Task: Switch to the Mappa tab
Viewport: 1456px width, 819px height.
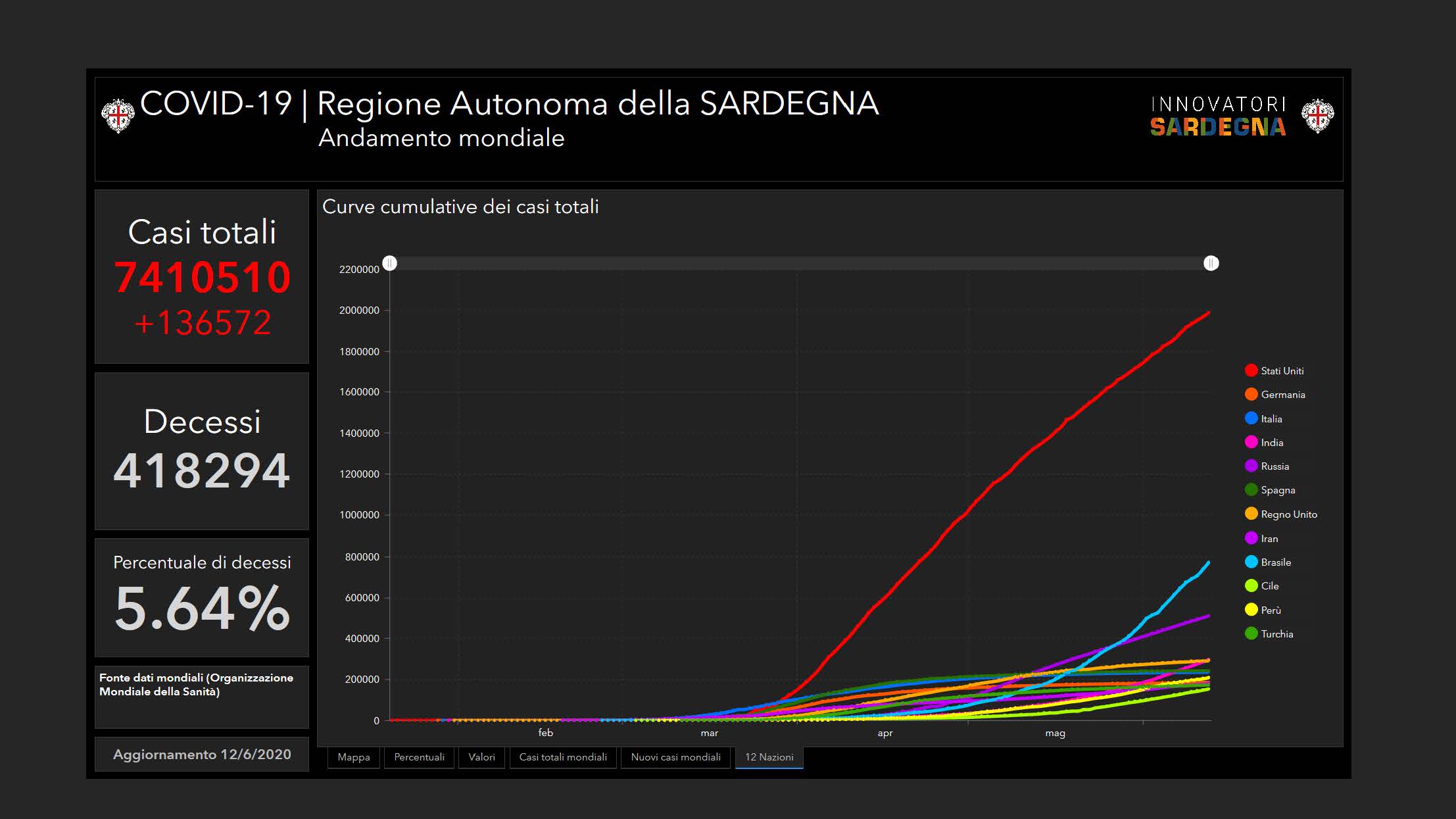Action: 353,757
